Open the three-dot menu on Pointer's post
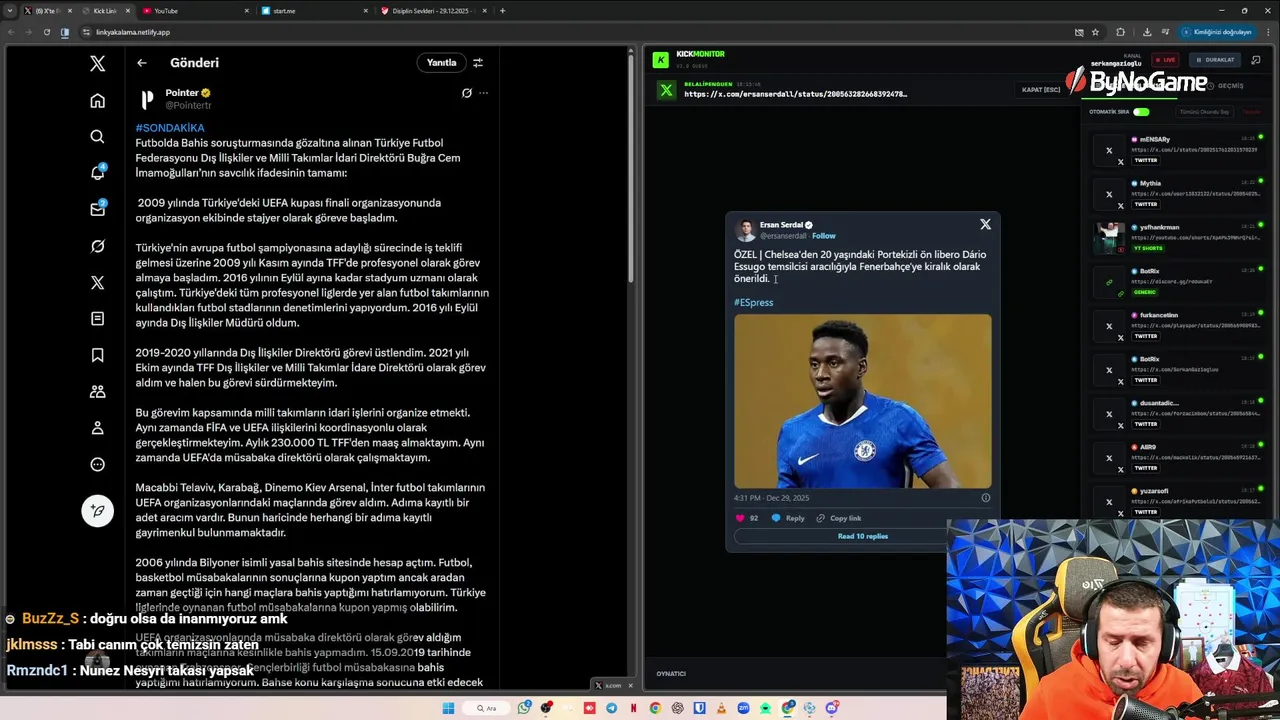 pyautogui.click(x=483, y=93)
